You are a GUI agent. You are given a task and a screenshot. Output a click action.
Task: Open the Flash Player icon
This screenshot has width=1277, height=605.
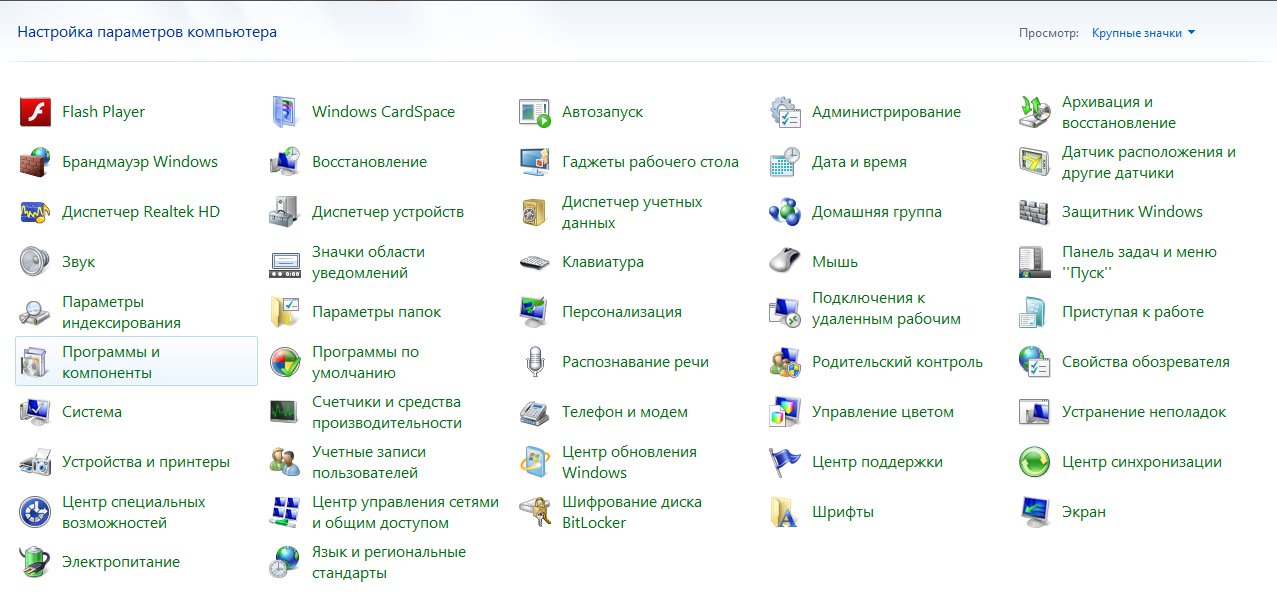[35, 112]
